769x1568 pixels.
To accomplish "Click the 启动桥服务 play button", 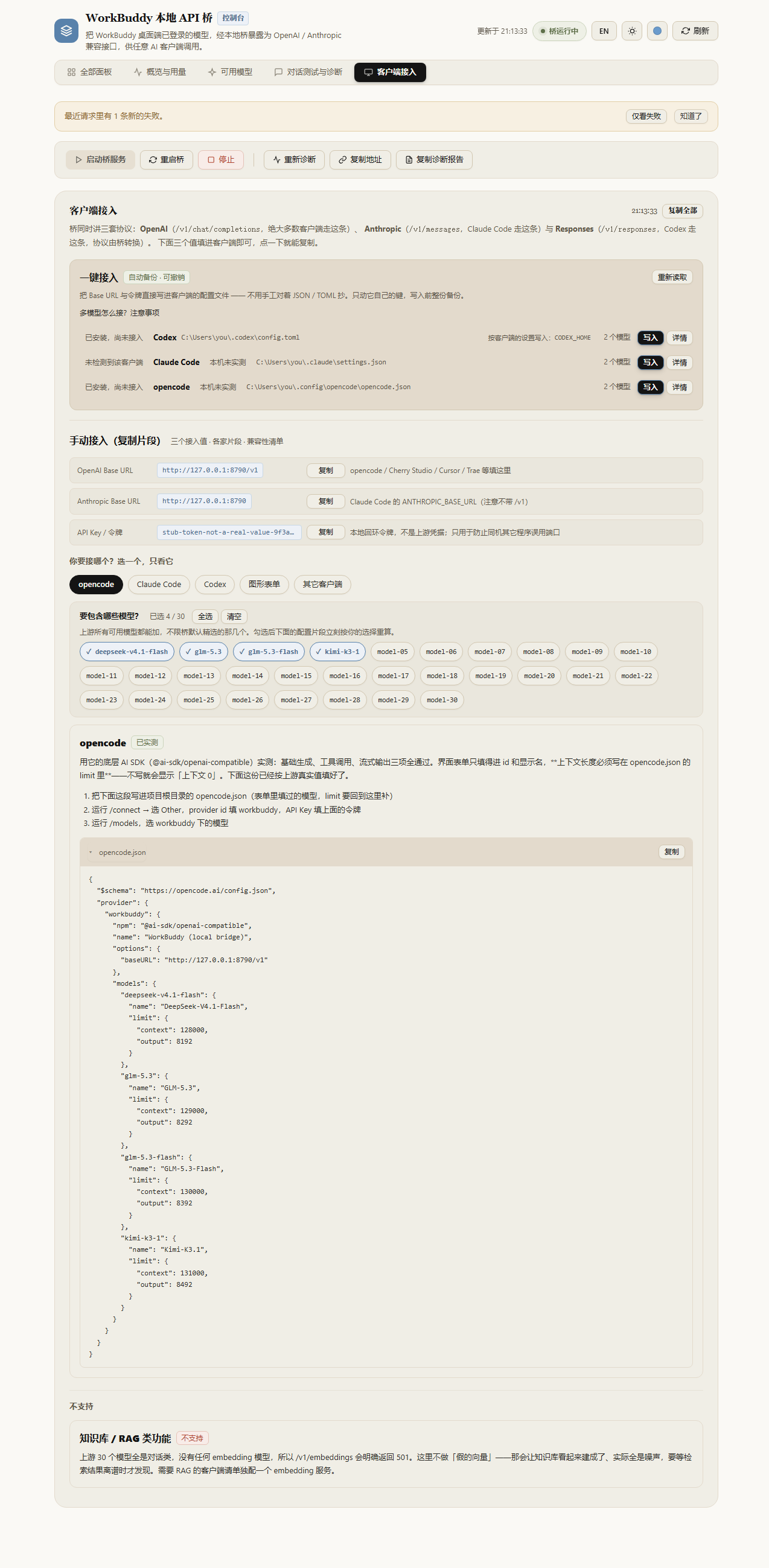I will click(x=100, y=160).
